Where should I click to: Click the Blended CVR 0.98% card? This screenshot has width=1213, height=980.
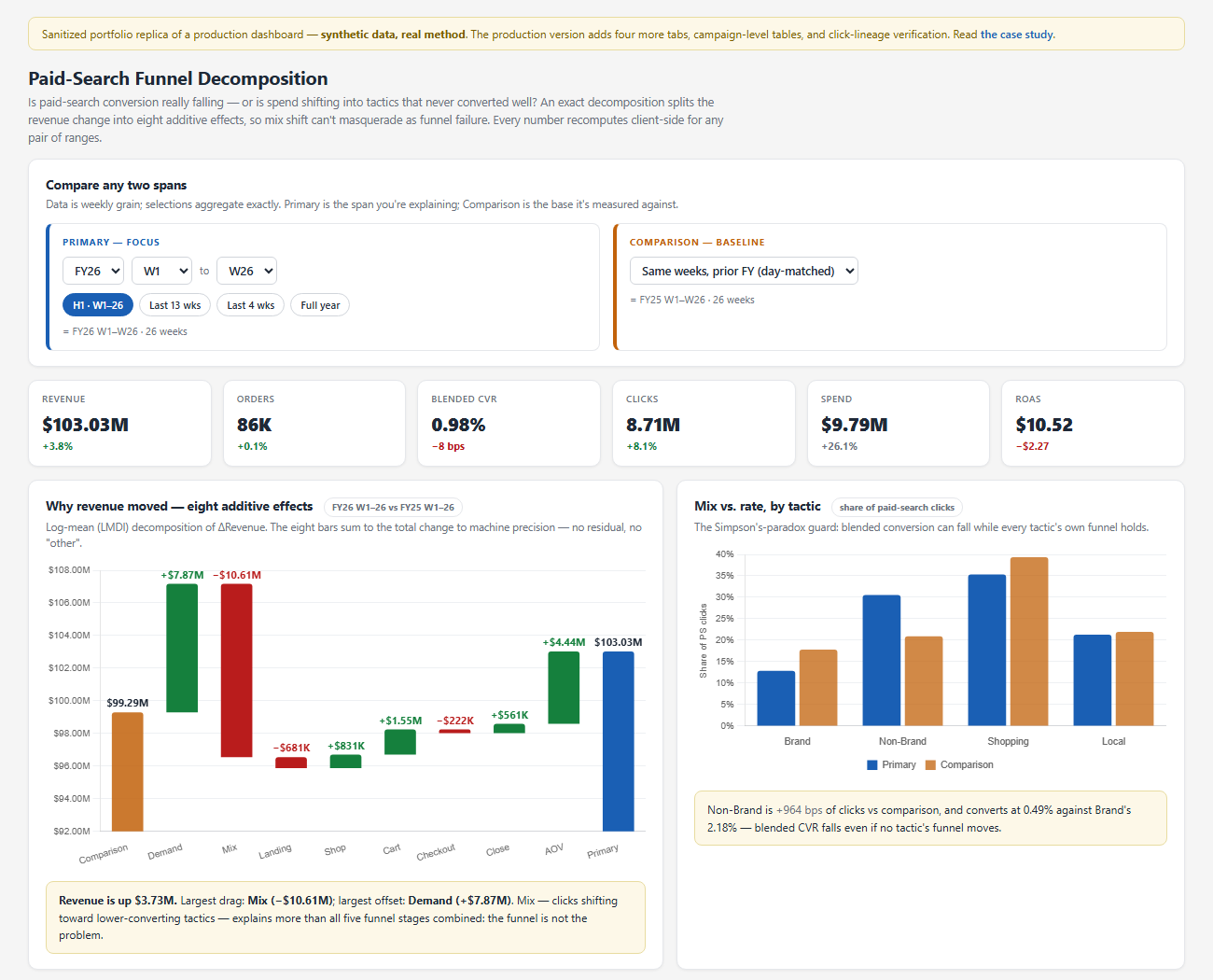[x=509, y=423]
